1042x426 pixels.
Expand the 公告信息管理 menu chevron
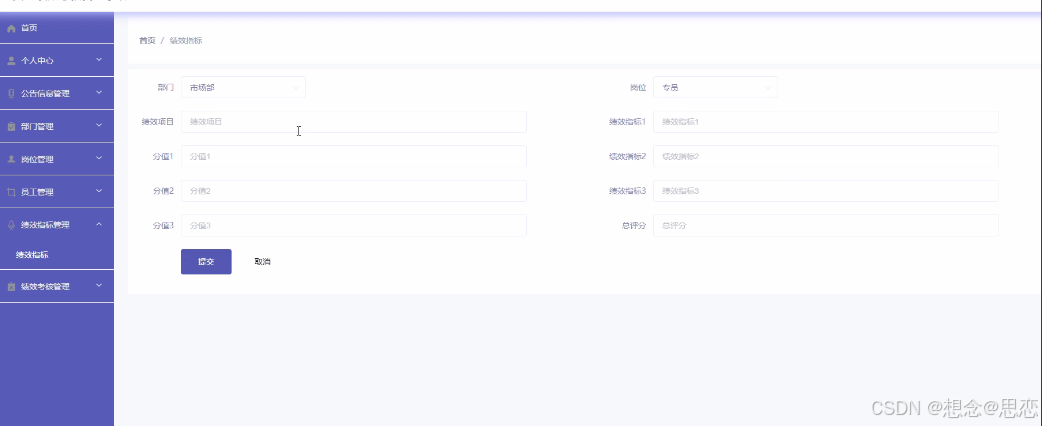click(x=99, y=93)
